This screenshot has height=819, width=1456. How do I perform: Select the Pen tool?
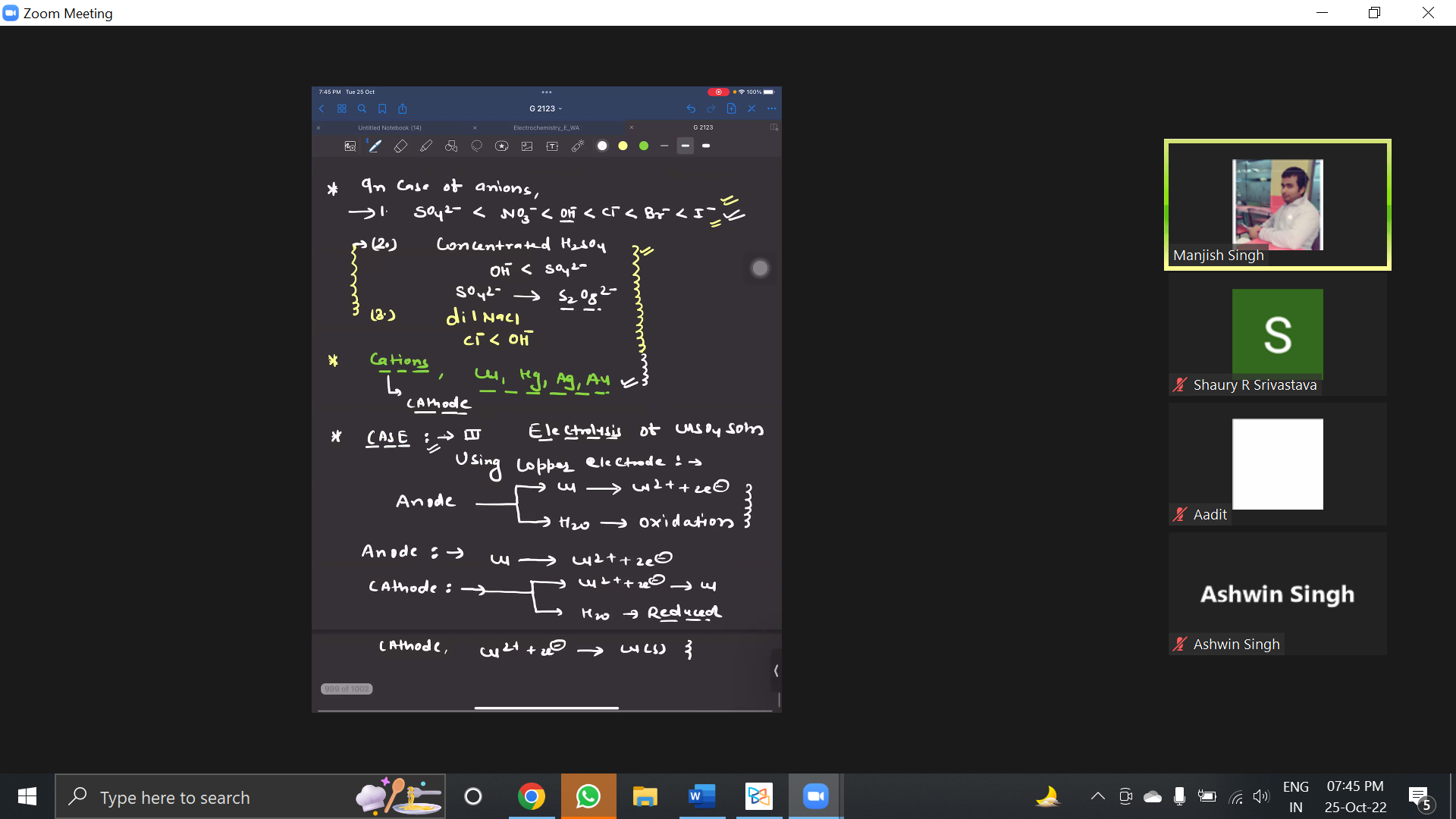(x=375, y=146)
